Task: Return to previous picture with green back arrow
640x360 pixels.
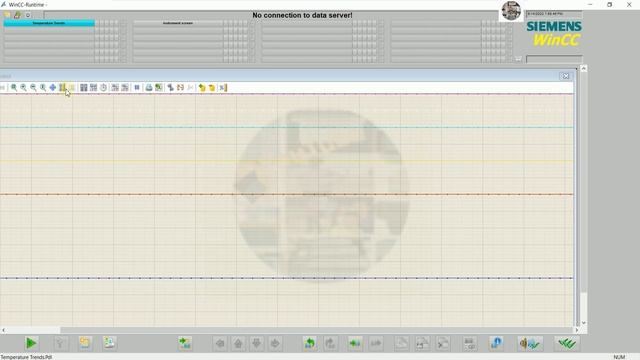Action: pos(310,343)
